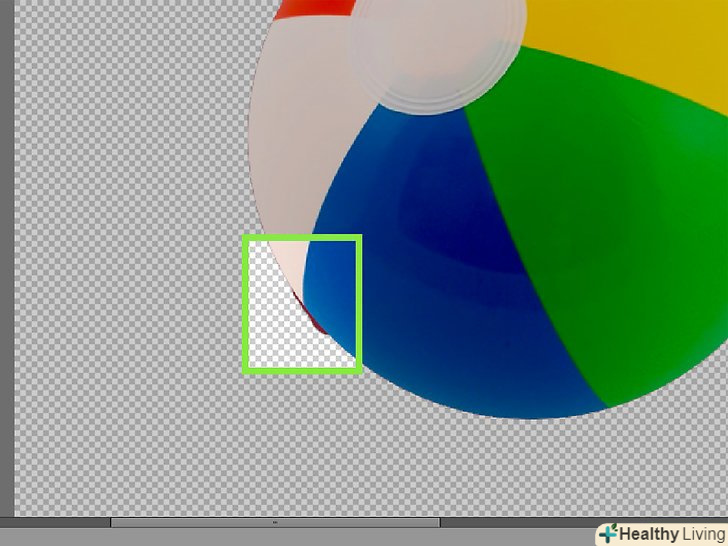Image resolution: width=728 pixels, height=546 pixels.
Task: Click the beach ball's white center cap
Action: tap(438, 53)
